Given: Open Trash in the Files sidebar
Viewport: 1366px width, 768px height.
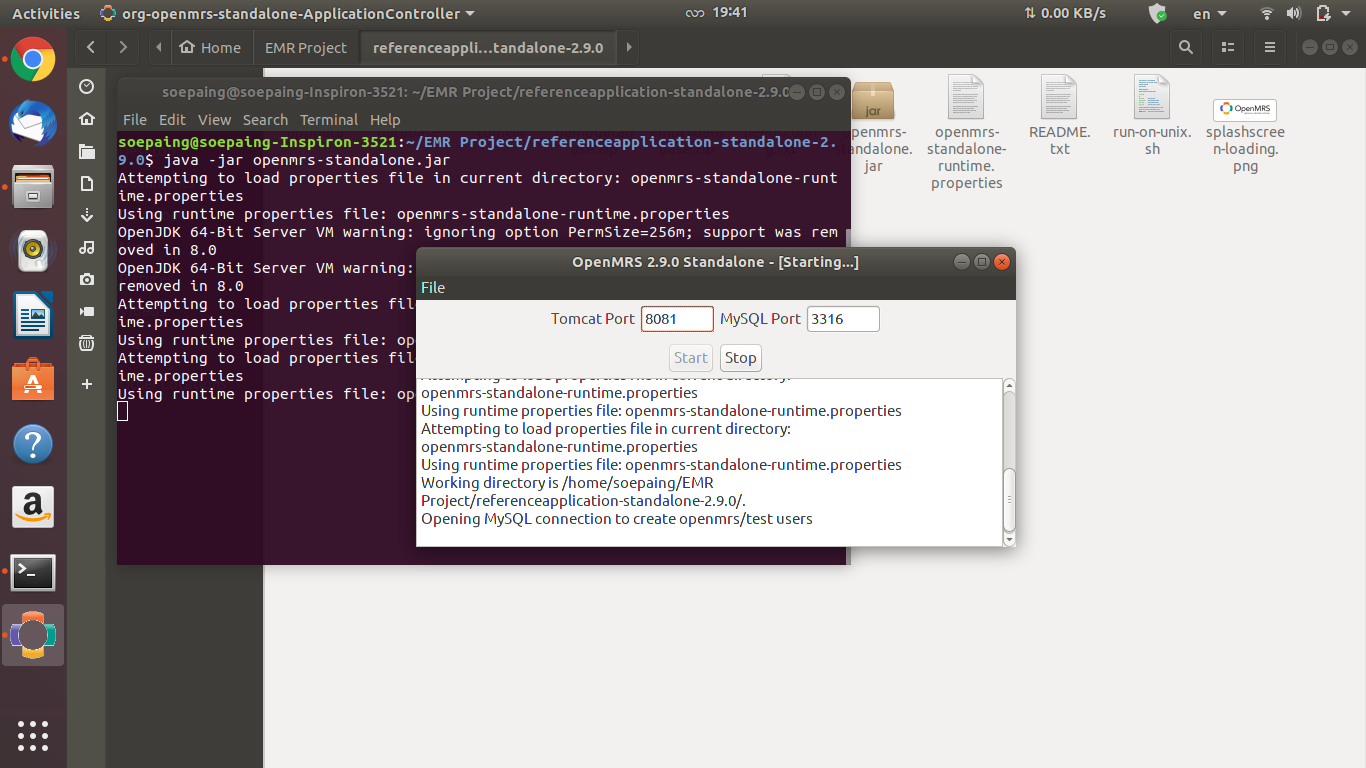Looking at the screenshot, I should [87, 343].
